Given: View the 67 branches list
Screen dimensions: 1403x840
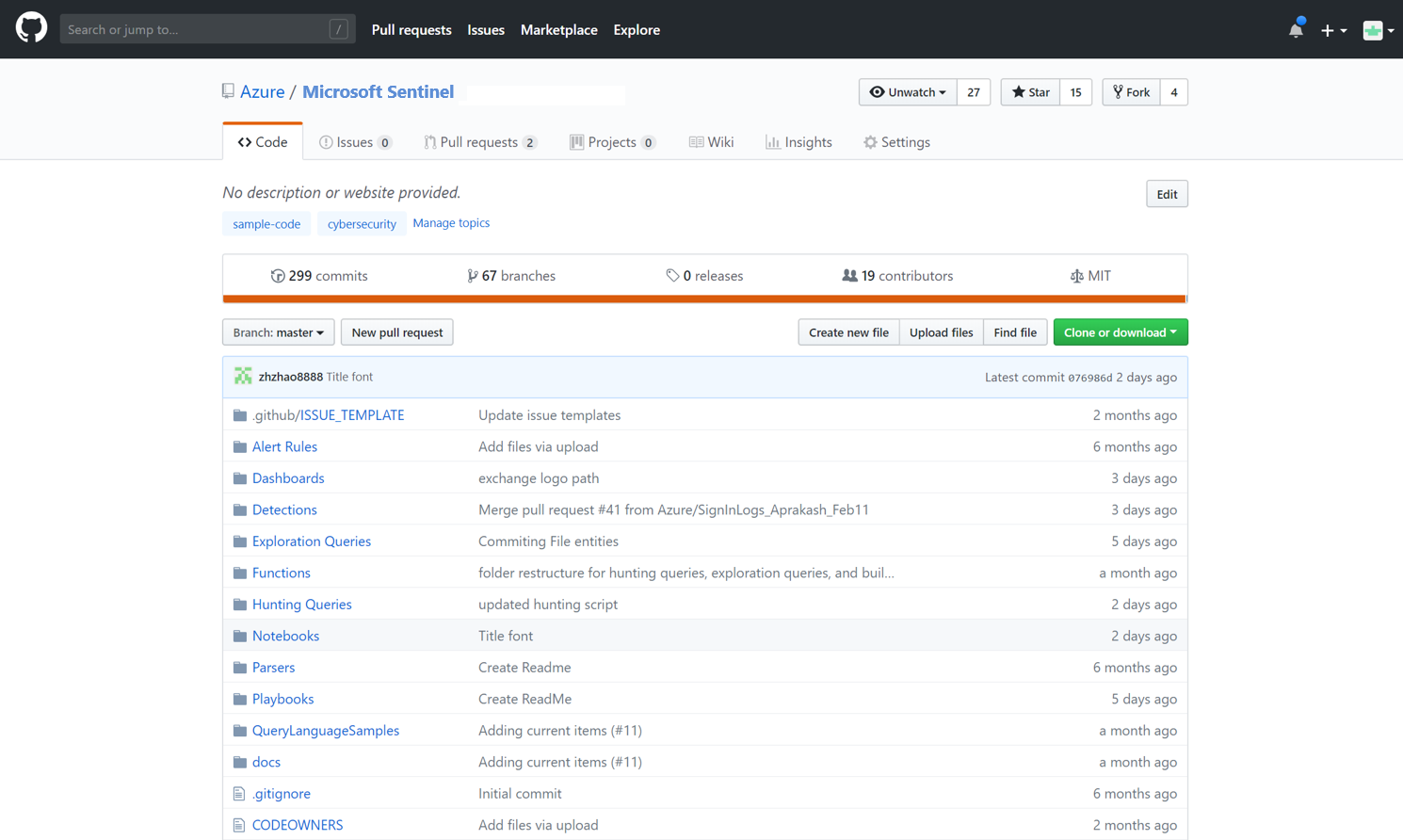Looking at the screenshot, I should pyautogui.click(x=511, y=276).
